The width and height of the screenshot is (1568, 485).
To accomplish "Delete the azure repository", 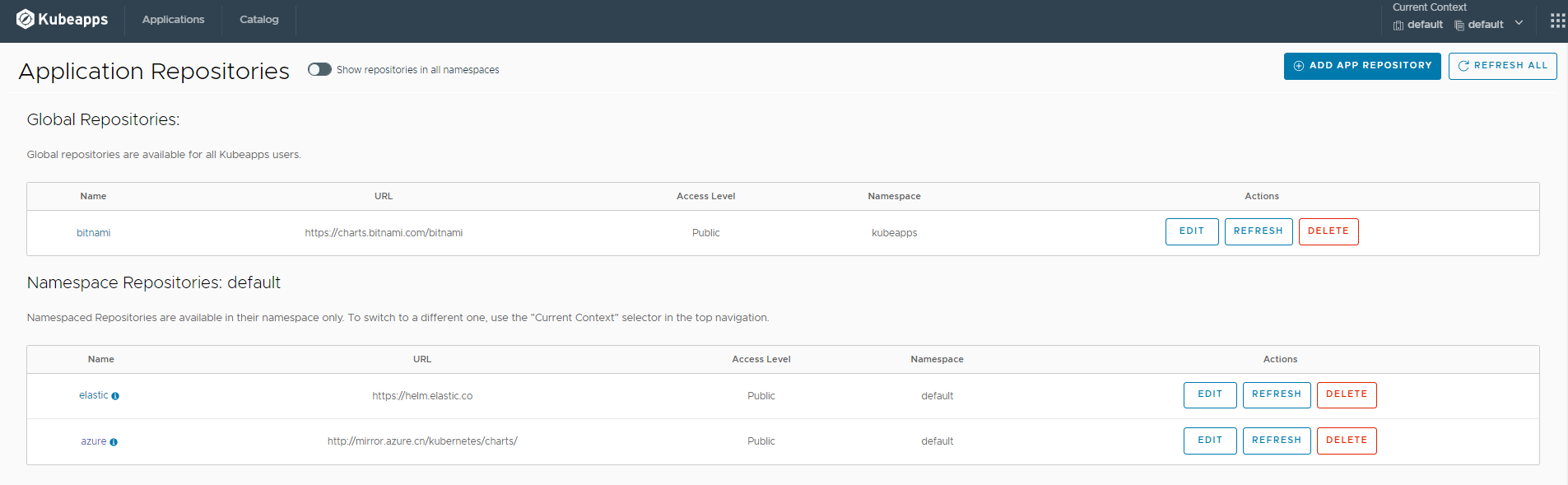I will click(x=1347, y=441).
